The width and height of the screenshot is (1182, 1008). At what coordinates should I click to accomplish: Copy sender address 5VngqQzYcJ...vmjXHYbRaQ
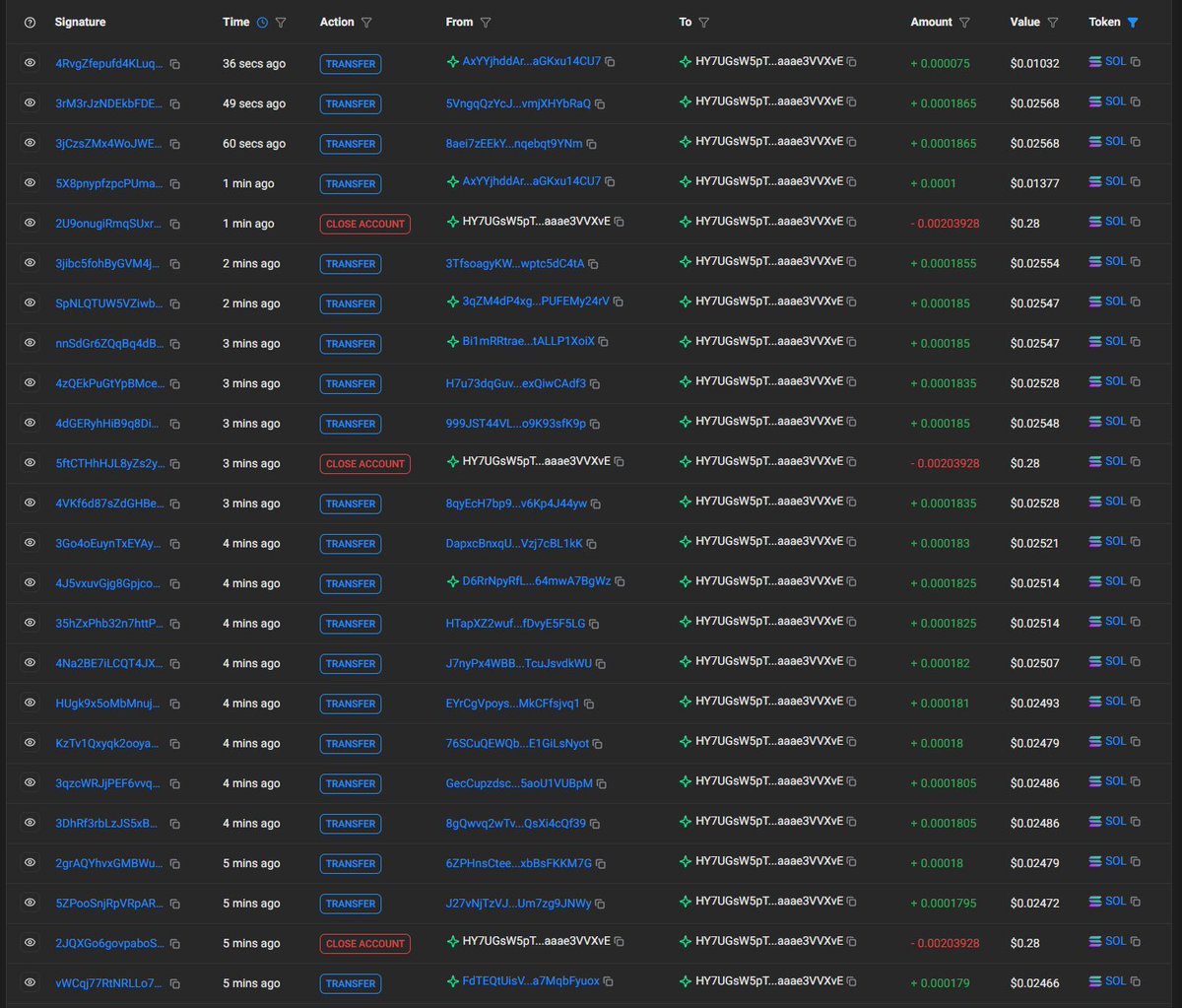pos(600,104)
